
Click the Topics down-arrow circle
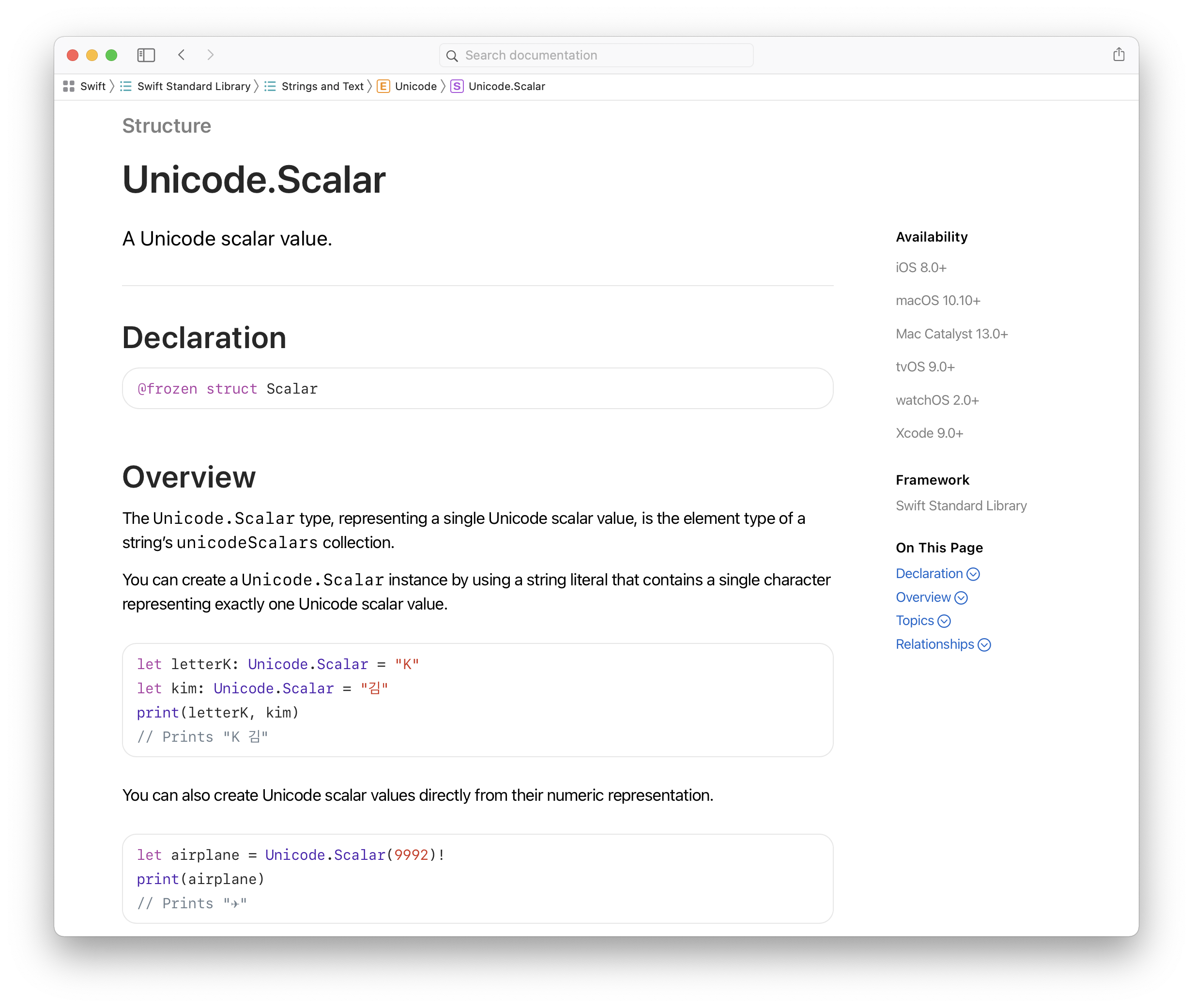(945, 621)
